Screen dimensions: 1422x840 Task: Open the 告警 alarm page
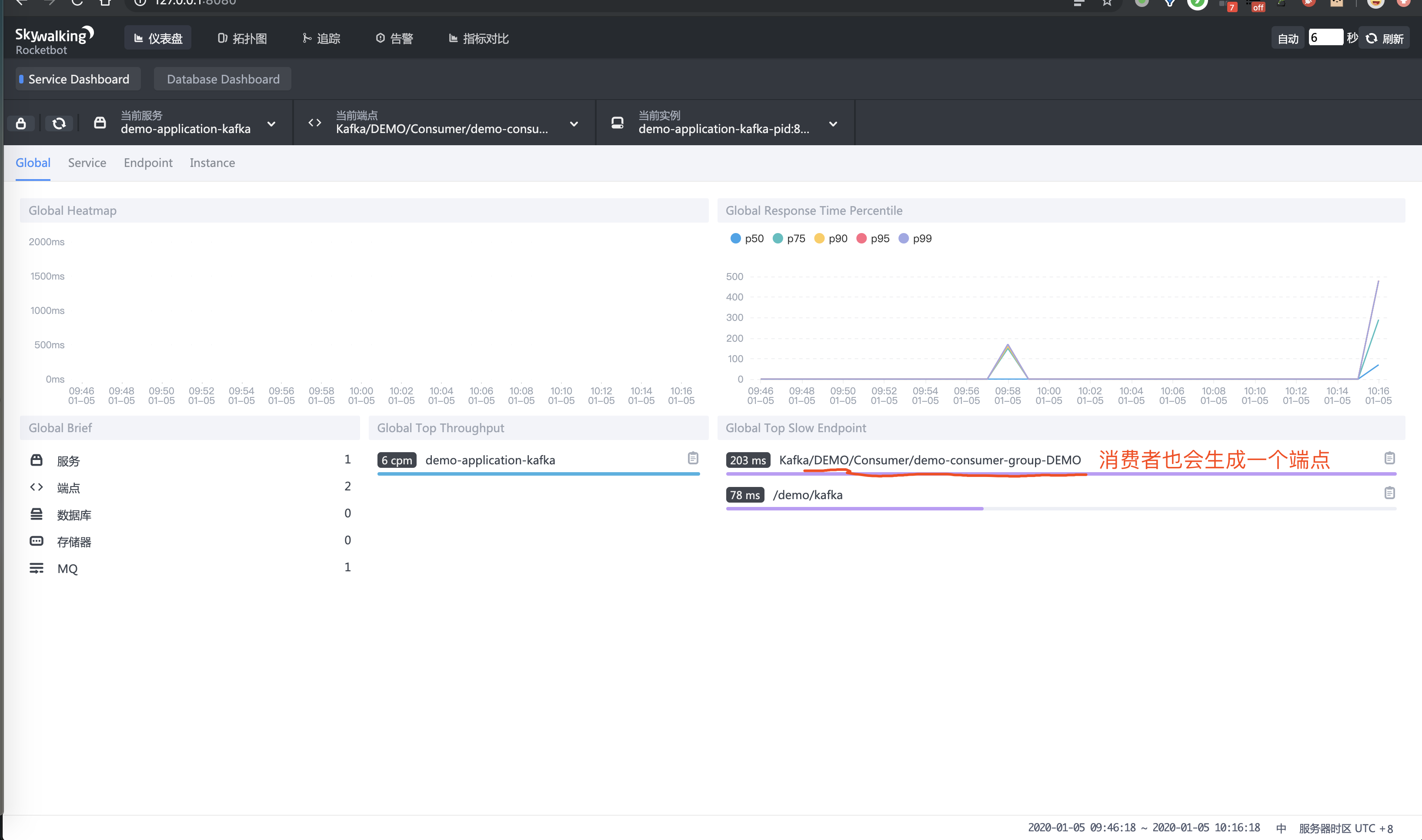[x=394, y=39]
